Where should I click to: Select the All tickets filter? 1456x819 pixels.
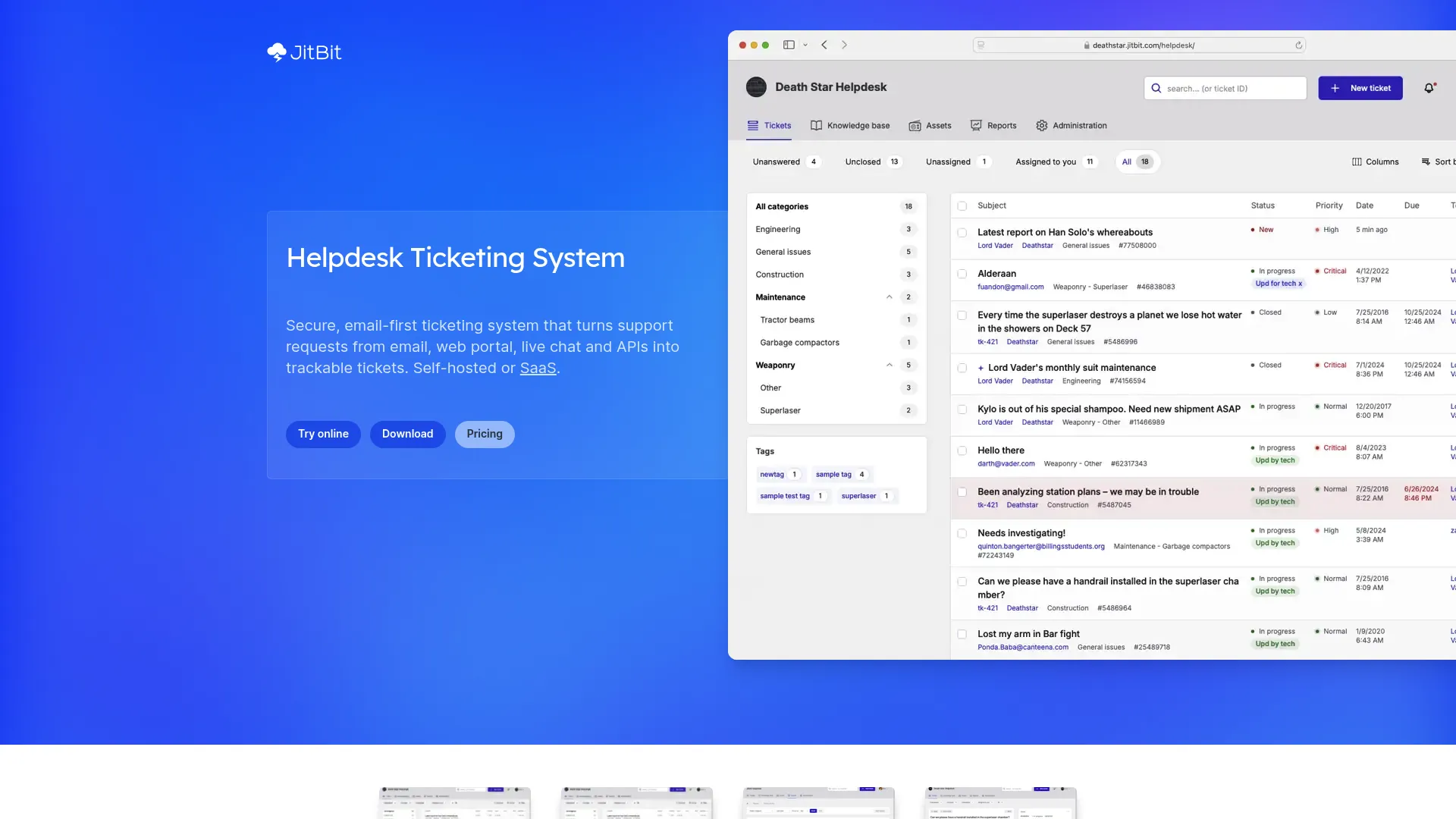pyautogui.click(x=1137, y=162)
